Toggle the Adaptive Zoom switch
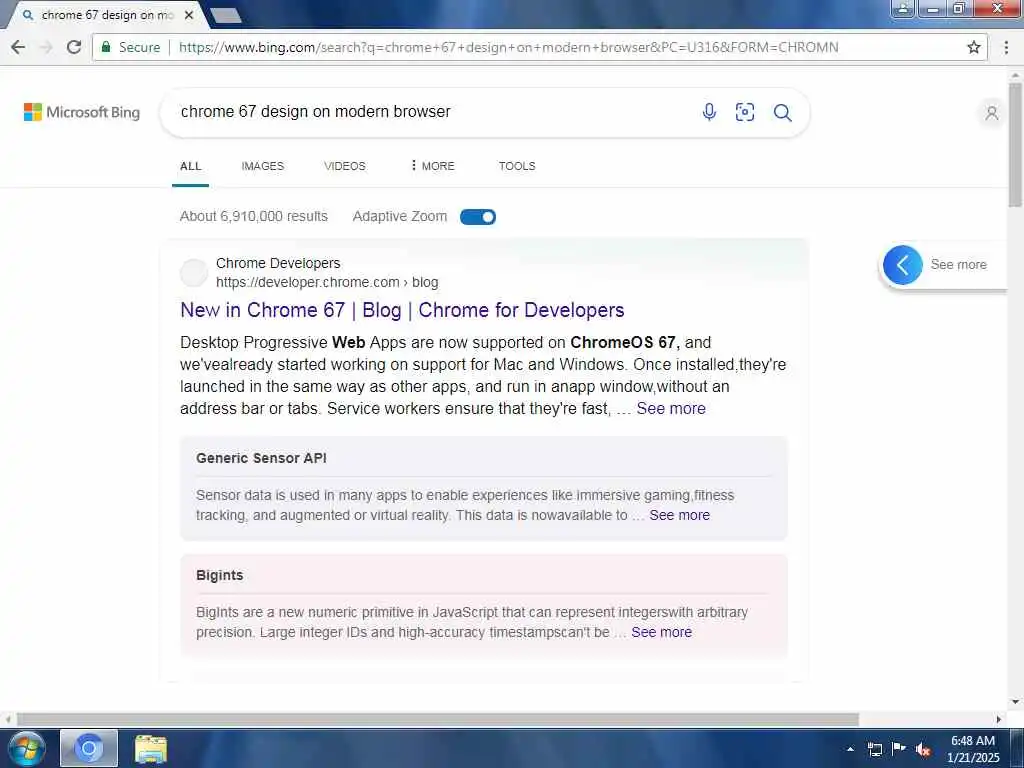Viewport: 1024px width, 768px height. pos(478,217)
